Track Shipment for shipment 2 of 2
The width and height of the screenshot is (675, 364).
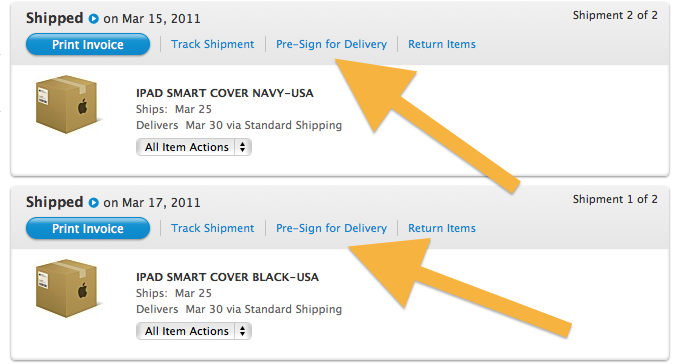(213, 44)
